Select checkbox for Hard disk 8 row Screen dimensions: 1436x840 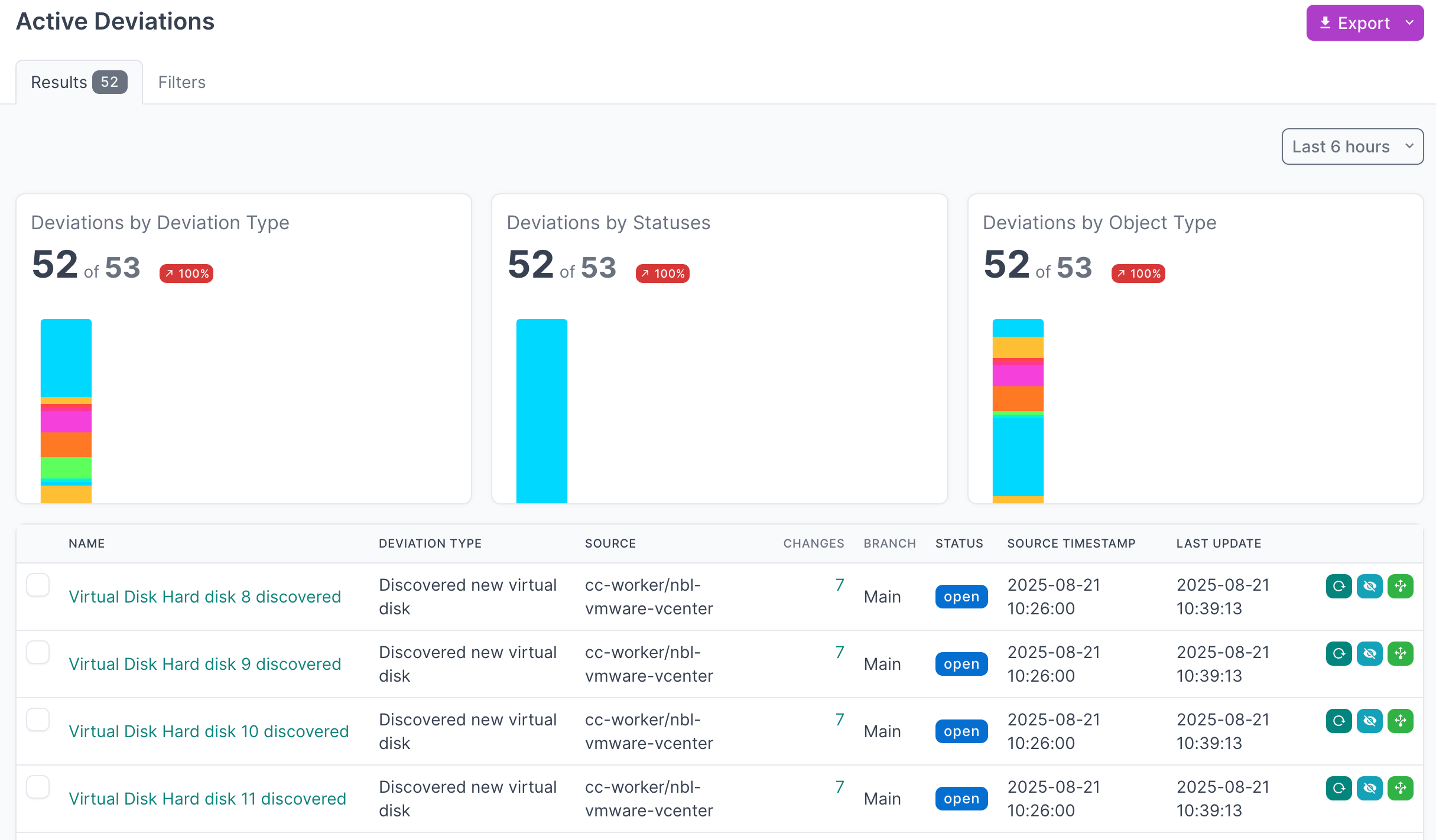click(38, 585)
